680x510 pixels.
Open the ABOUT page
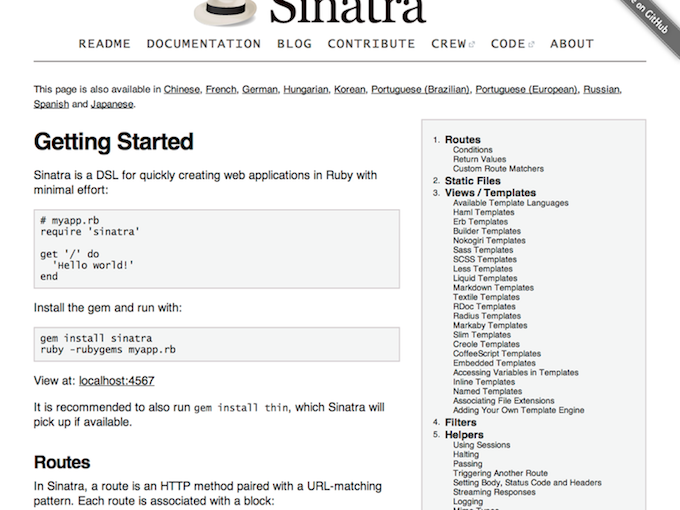tap(572, 44)
